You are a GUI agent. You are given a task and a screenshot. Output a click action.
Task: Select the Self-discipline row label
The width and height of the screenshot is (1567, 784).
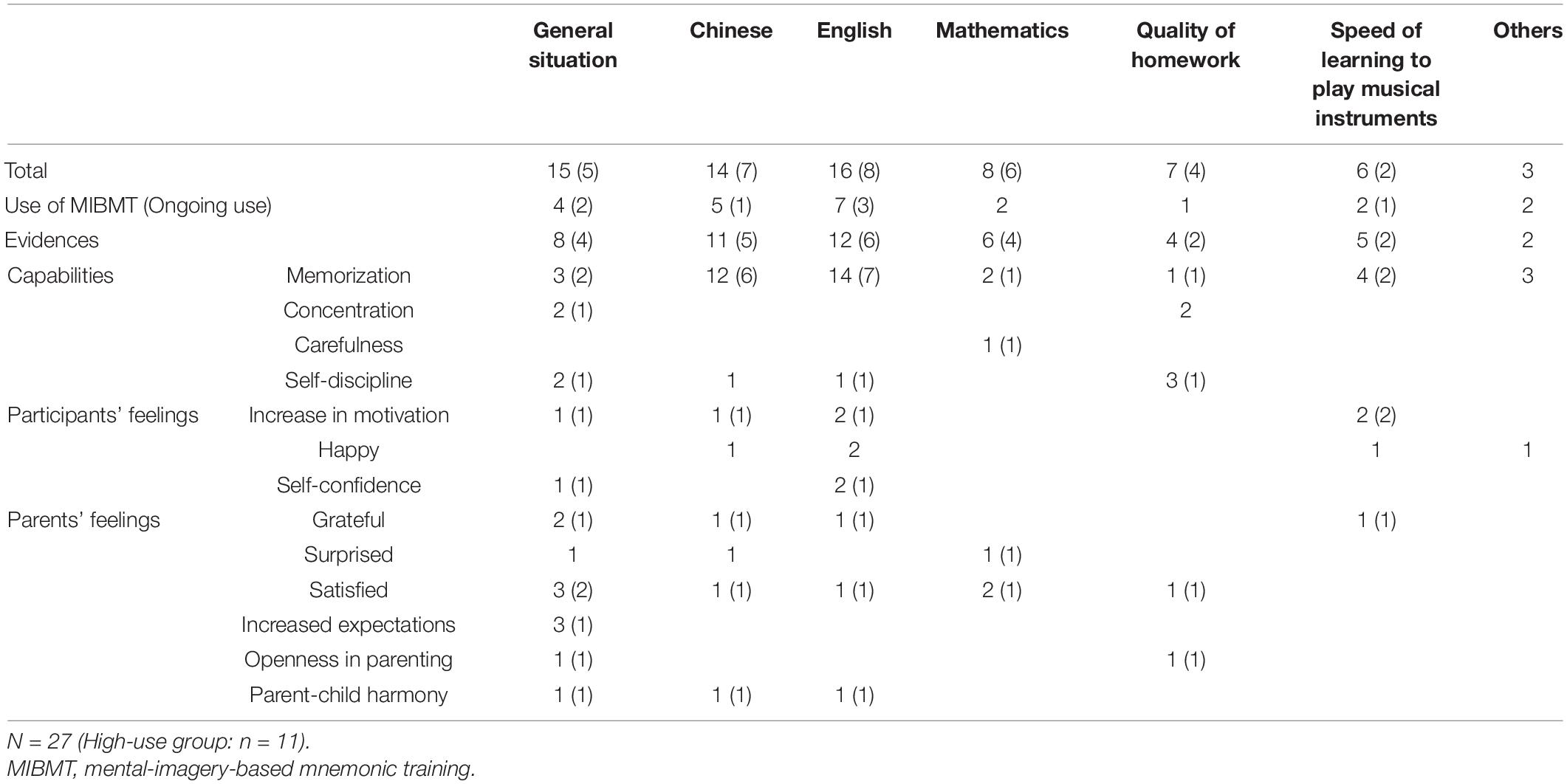(349, 380)
